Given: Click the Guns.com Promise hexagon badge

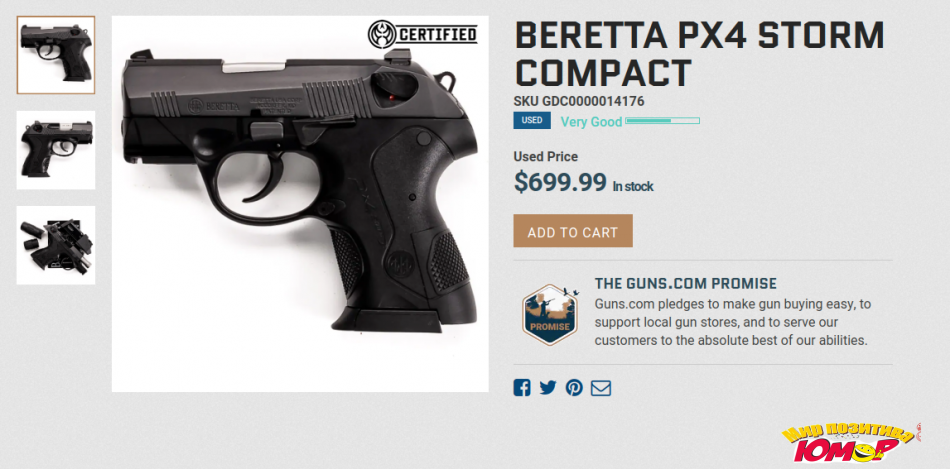Looking at the screenshot, I should coord(550,314).
